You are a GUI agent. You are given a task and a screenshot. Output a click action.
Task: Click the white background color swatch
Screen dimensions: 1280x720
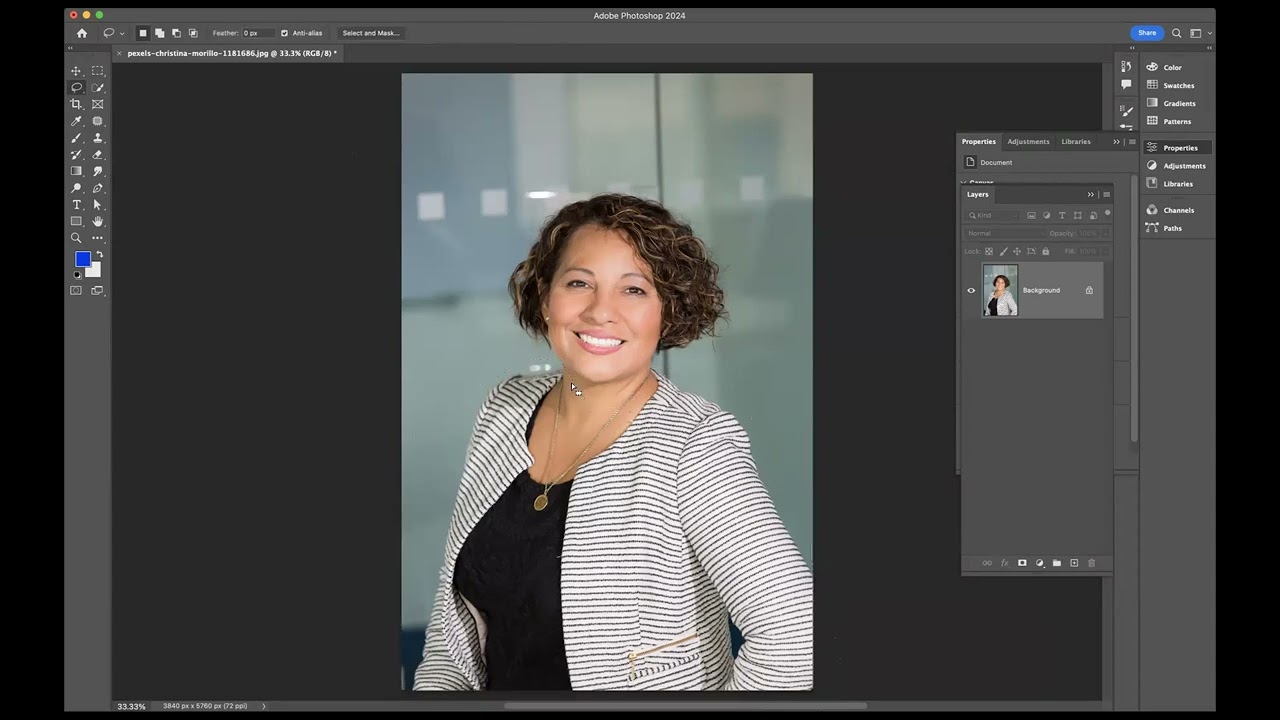coord(95,271)
